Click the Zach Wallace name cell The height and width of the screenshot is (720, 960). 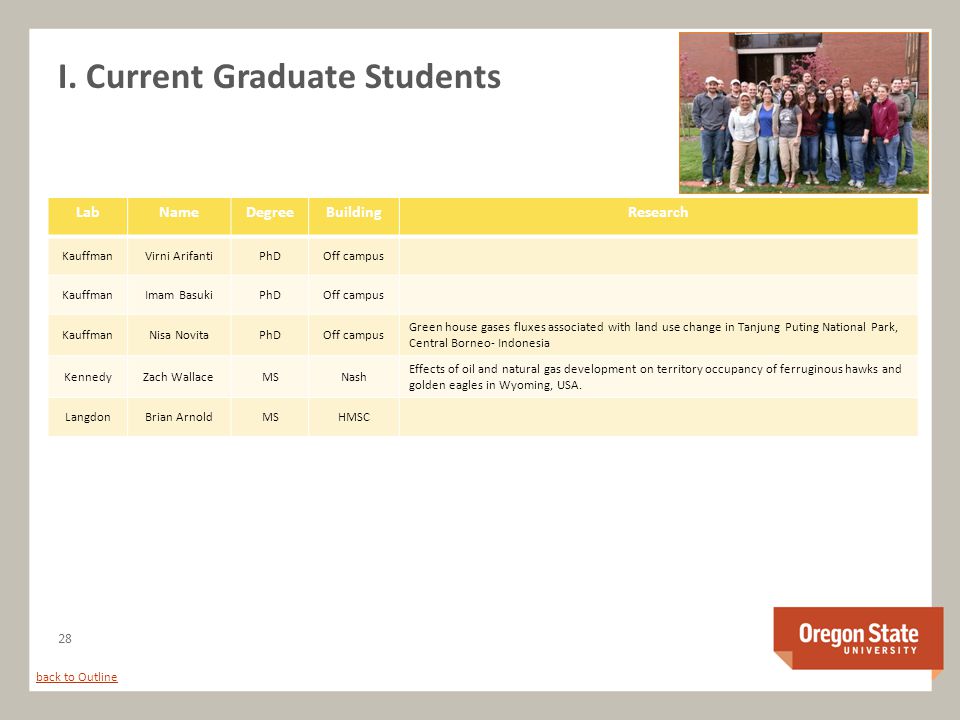point(179,377)
